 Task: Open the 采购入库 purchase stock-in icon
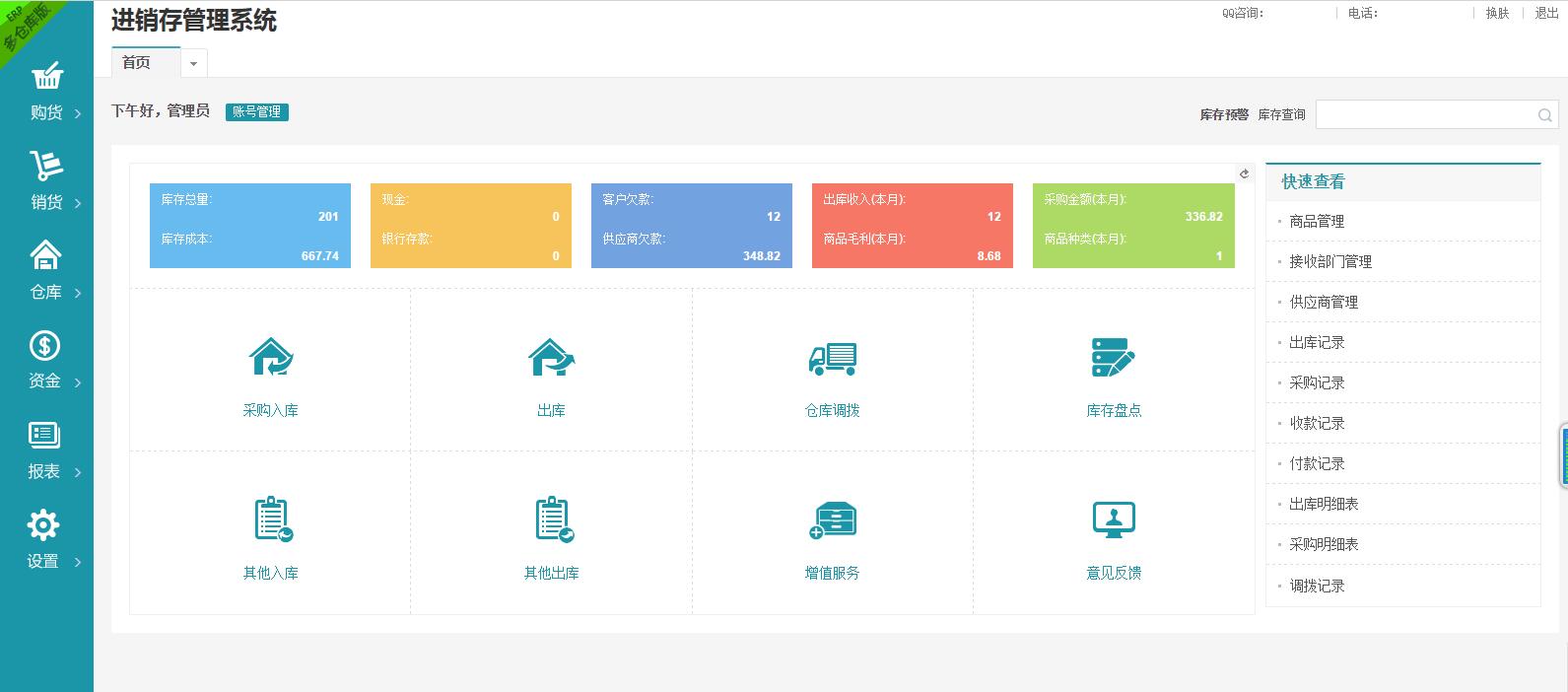[x=270, y=357]
